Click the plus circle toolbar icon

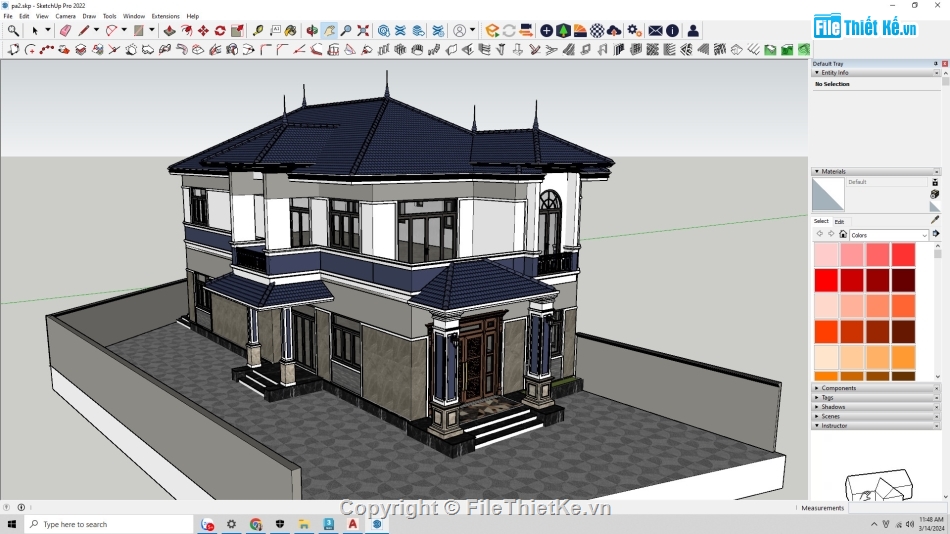[x=546, y=30]
